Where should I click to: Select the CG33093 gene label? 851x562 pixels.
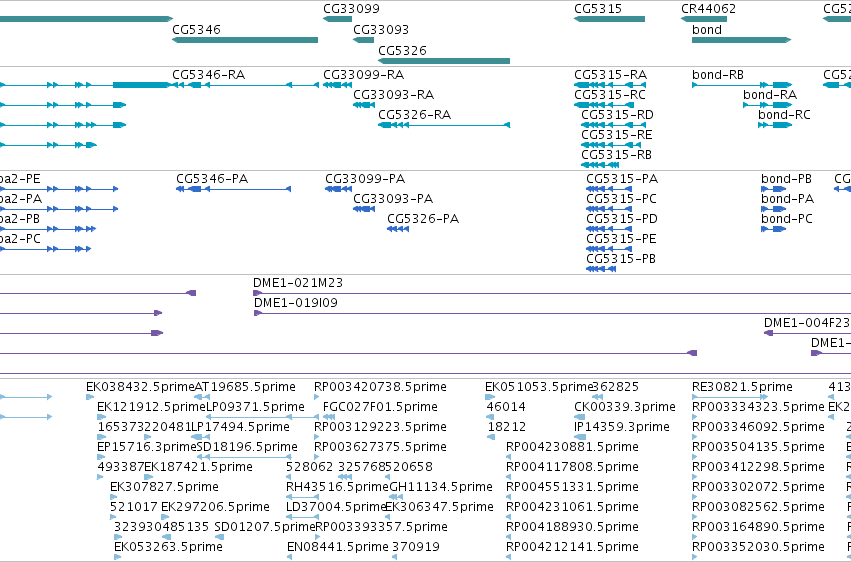[381, 30]
